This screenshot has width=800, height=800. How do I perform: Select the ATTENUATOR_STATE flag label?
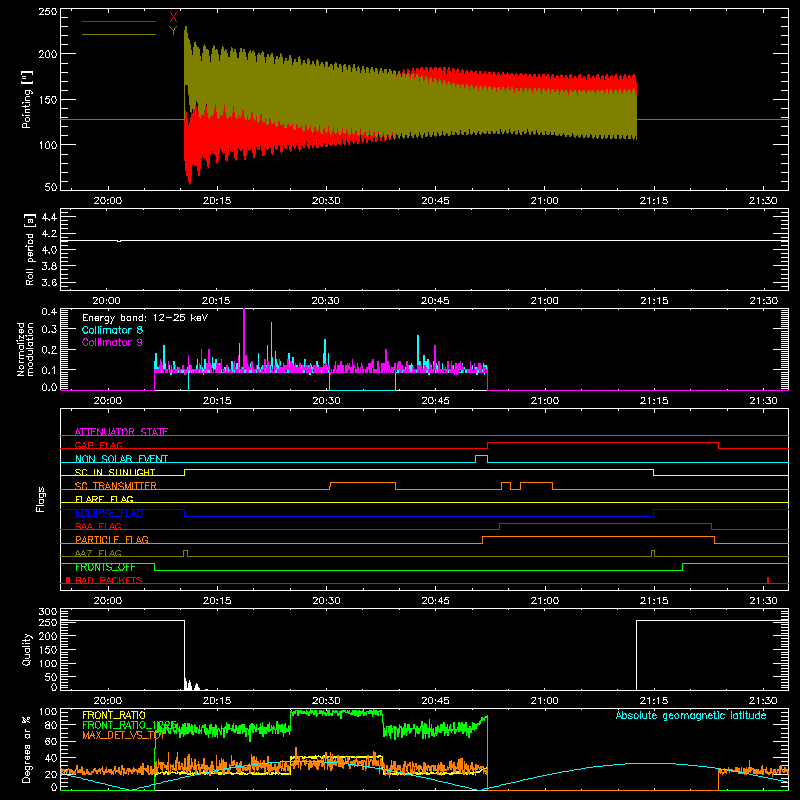(x=121, y=432)
